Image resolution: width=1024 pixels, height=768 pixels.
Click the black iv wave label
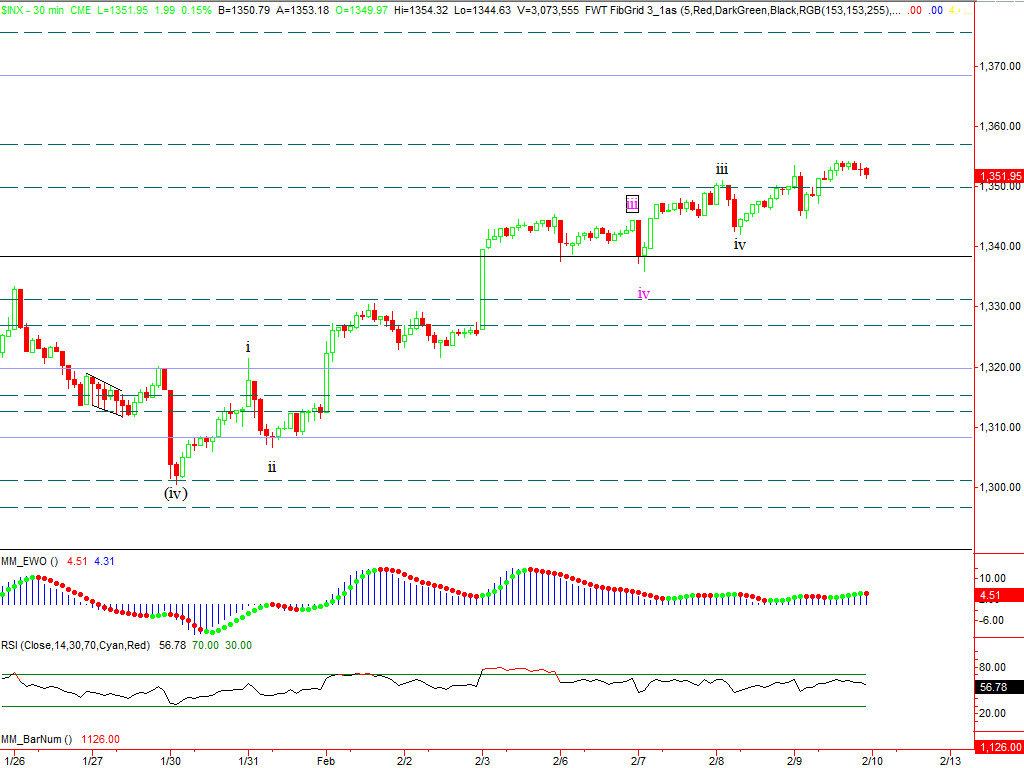(x=739, y=244)
